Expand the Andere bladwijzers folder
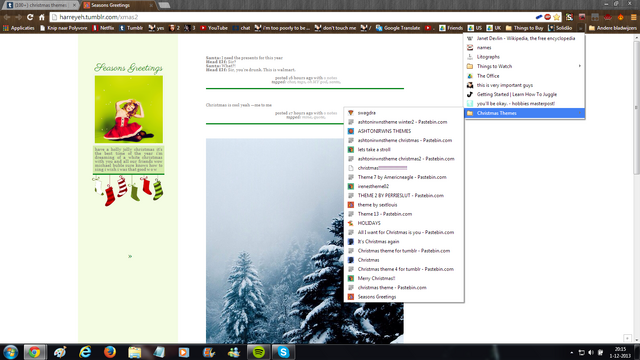The height and width of the screenshot is (360, 640). (612, 28)
